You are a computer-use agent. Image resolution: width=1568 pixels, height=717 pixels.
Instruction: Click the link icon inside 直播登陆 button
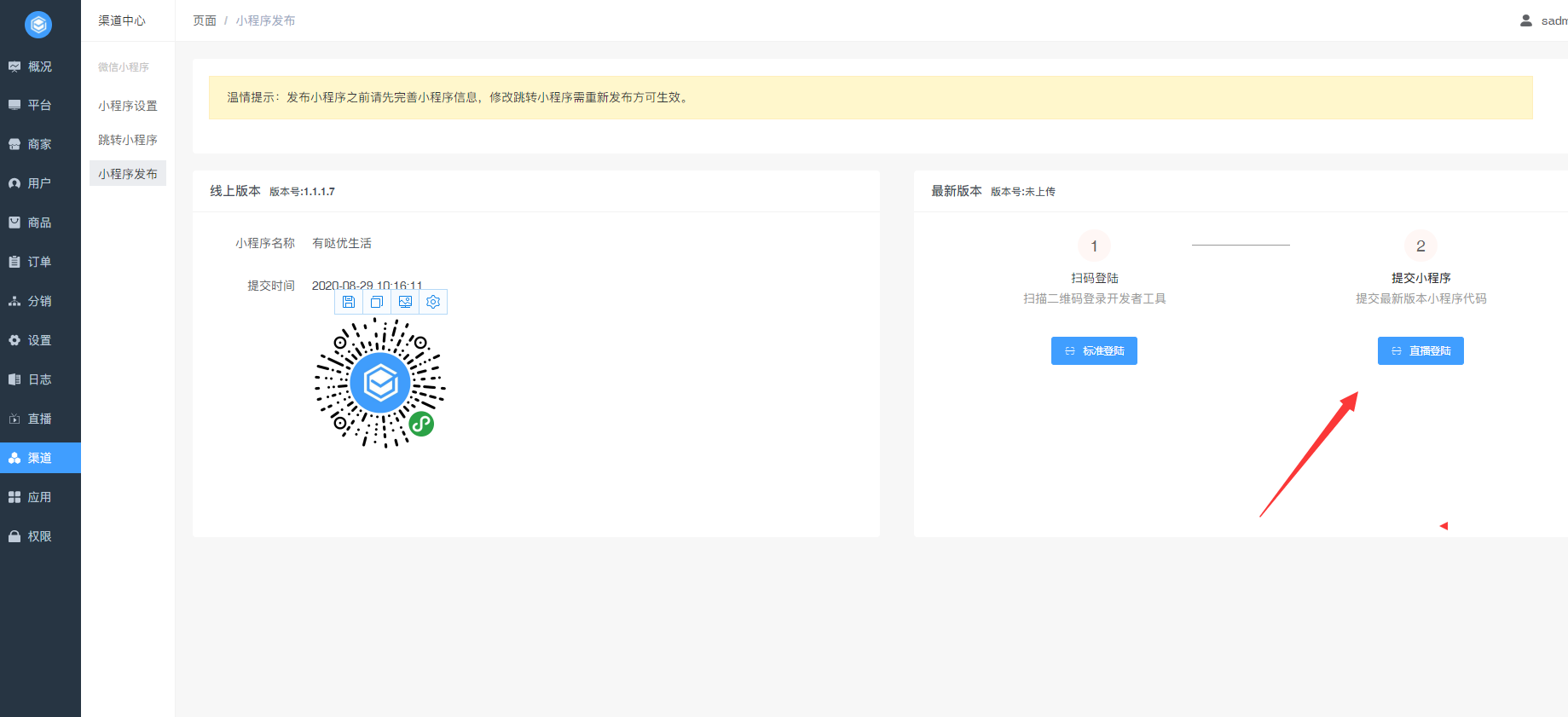1397,351
